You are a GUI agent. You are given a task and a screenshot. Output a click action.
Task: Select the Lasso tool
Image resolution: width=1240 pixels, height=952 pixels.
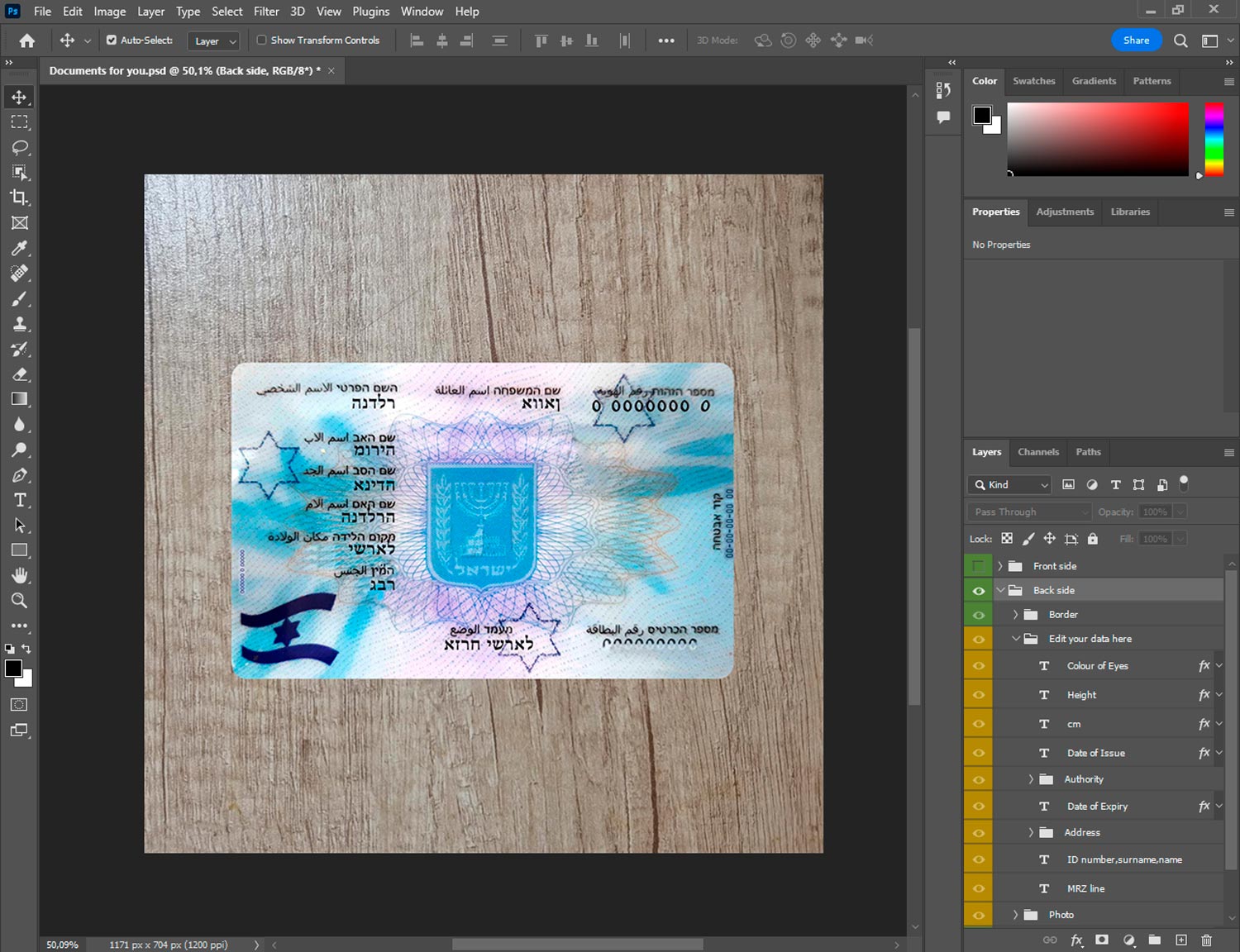click(x=20, y=148)
